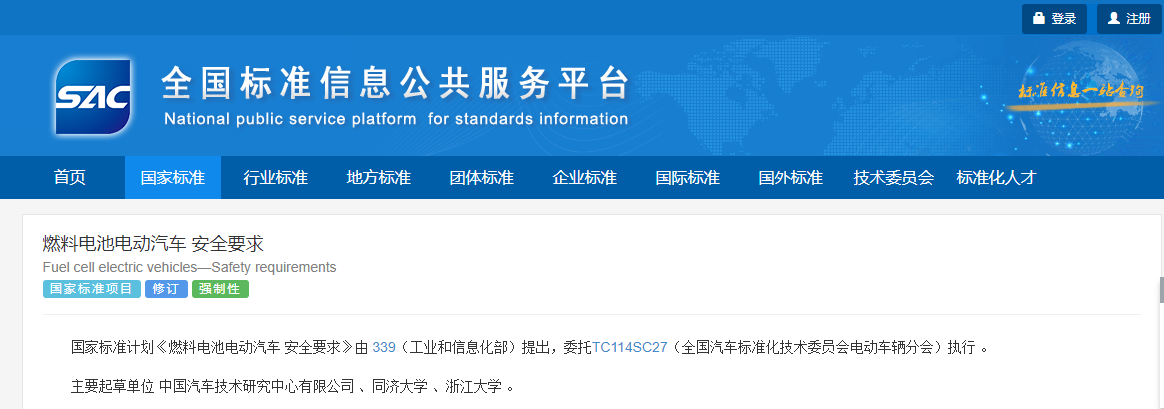1164x409 pixels.
Task: Open the TC114SC27 committee link
Action: tap(629, 348)
